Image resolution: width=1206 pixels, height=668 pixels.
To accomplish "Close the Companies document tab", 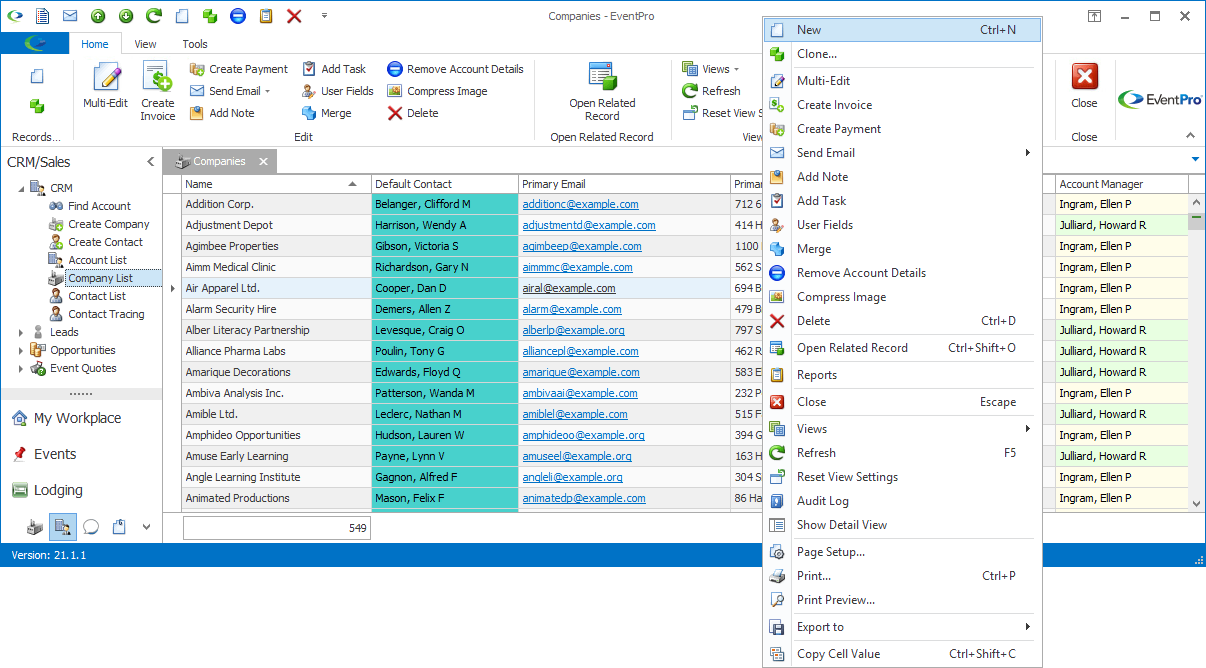I will 263,161.
